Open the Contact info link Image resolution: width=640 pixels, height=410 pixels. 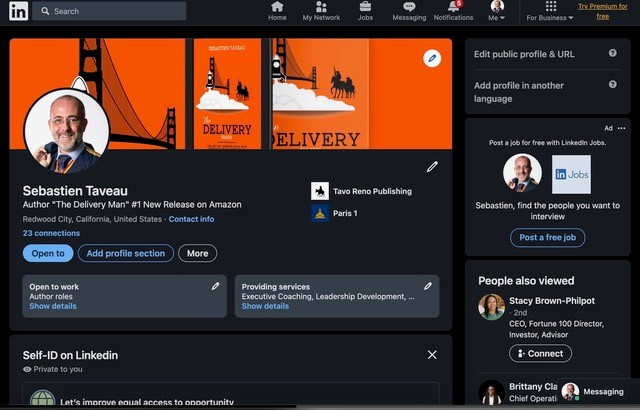[x=191, y=219]
